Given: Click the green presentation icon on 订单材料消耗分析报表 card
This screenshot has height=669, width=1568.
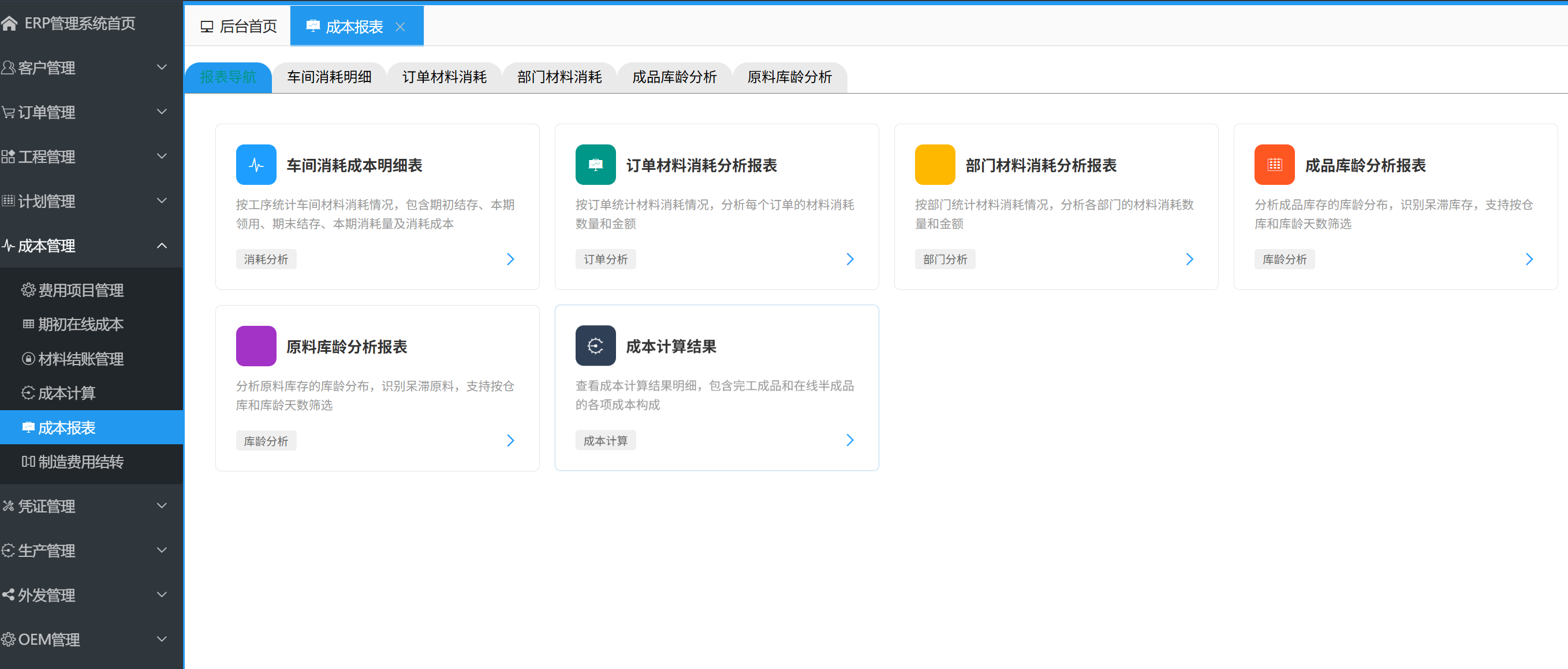Looking at the screenshot, I should (595, 165).
